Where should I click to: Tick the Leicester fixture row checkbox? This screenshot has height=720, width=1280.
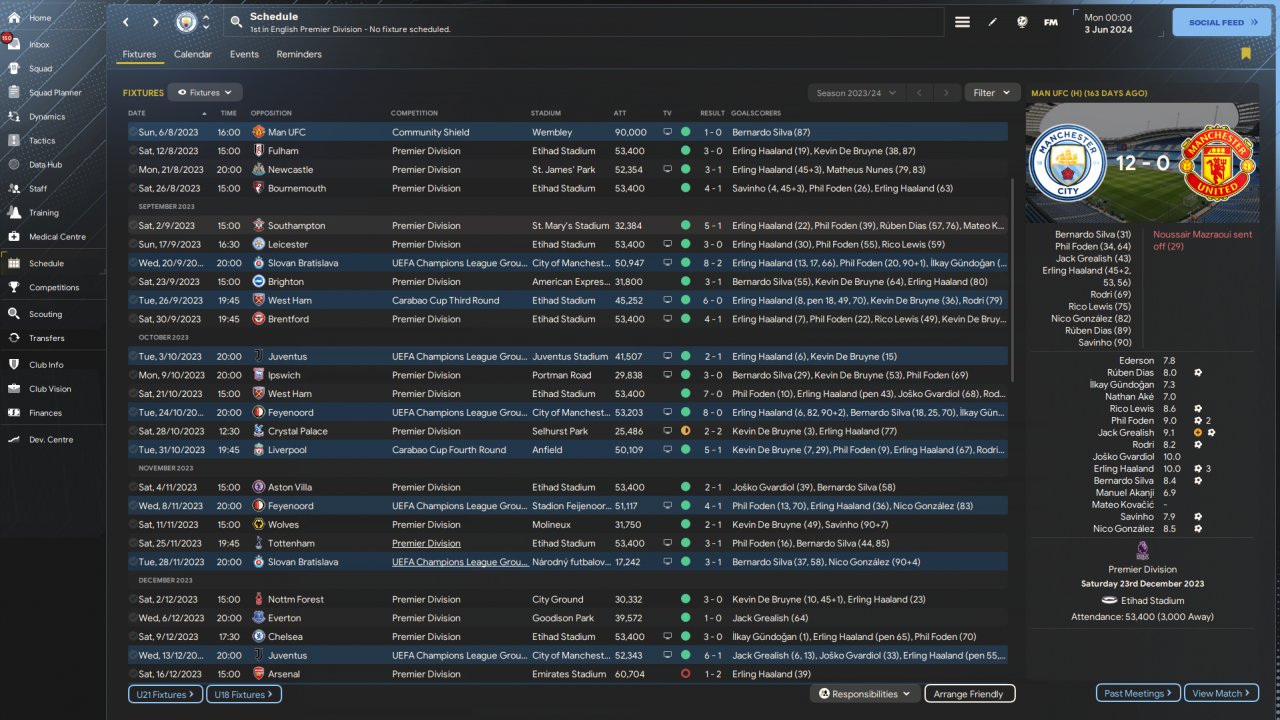point(132,244)
